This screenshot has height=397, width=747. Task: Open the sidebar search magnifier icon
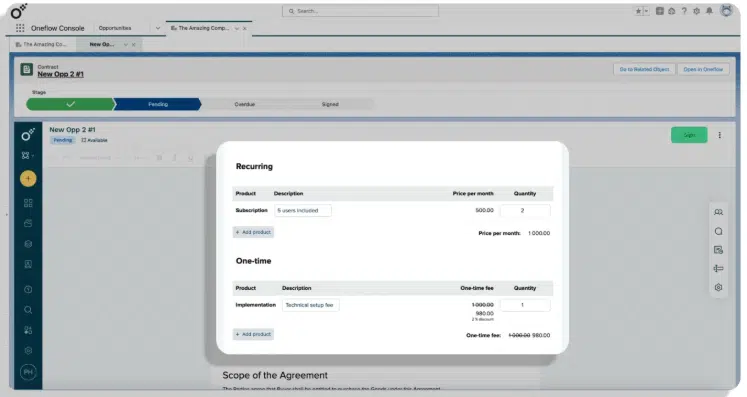click(28, 310)
